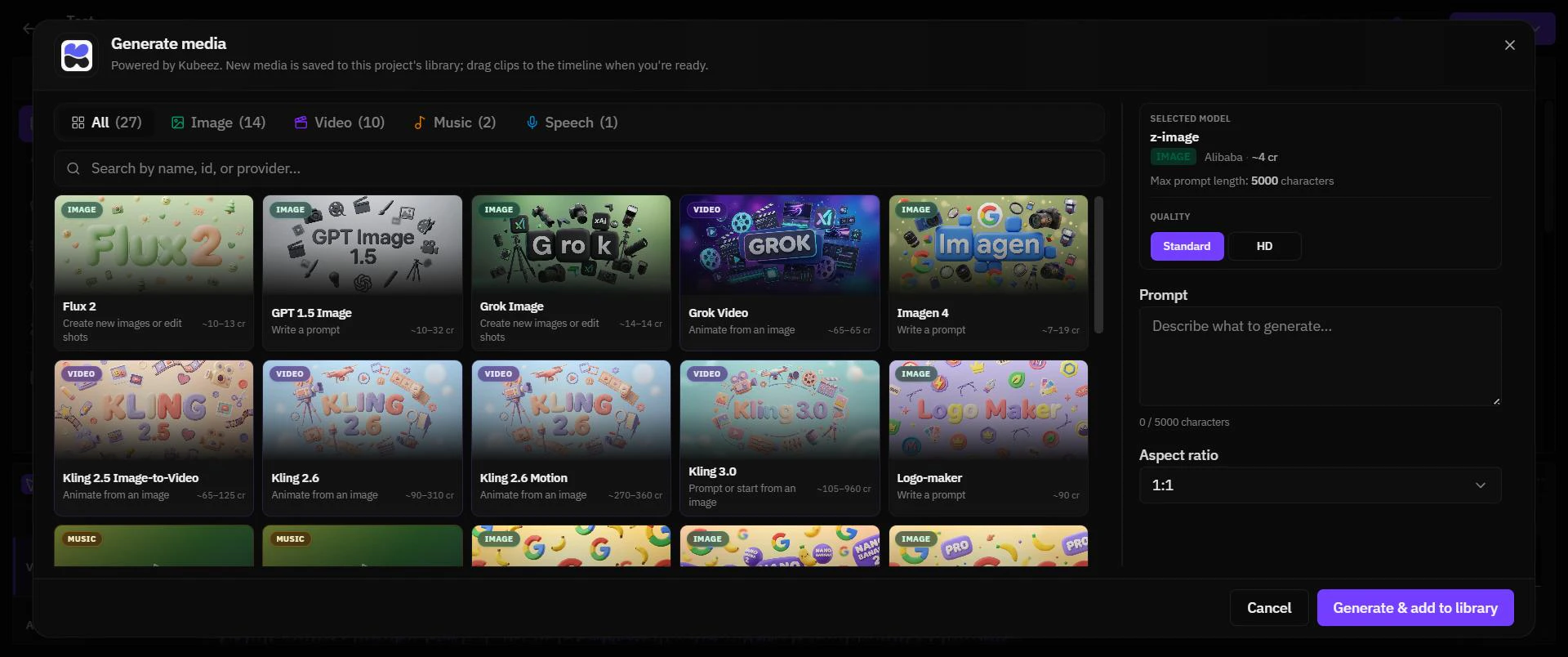Screen dimensions: 1568x657
Task: Switch to the All (27) tab
Action: tap(106, 123)
